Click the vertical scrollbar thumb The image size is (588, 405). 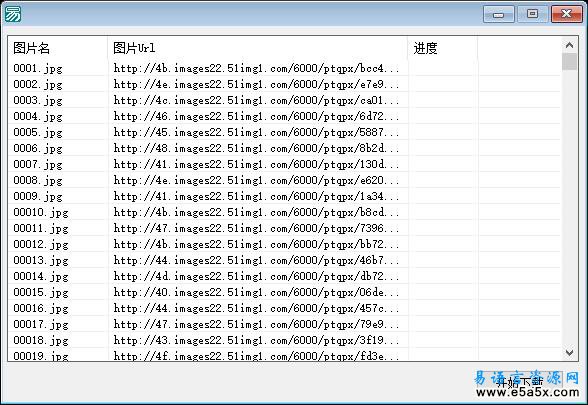coord(569,62)
